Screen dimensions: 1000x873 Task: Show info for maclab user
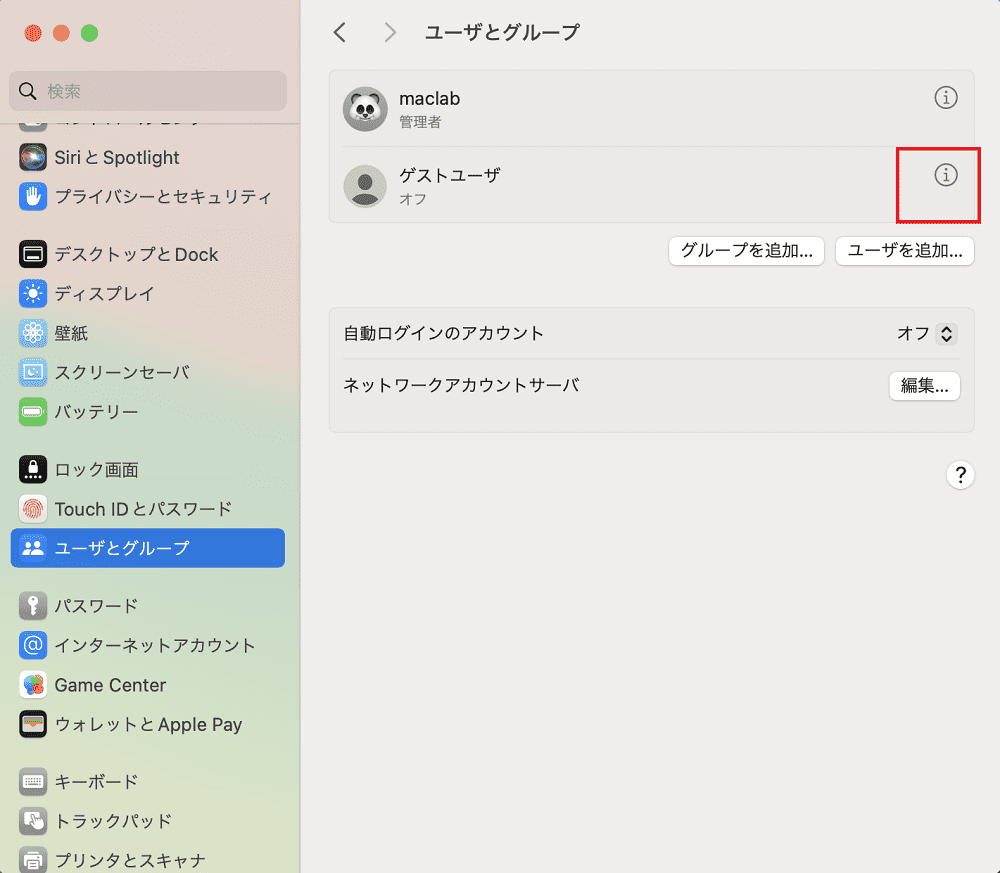coord(946,98)
